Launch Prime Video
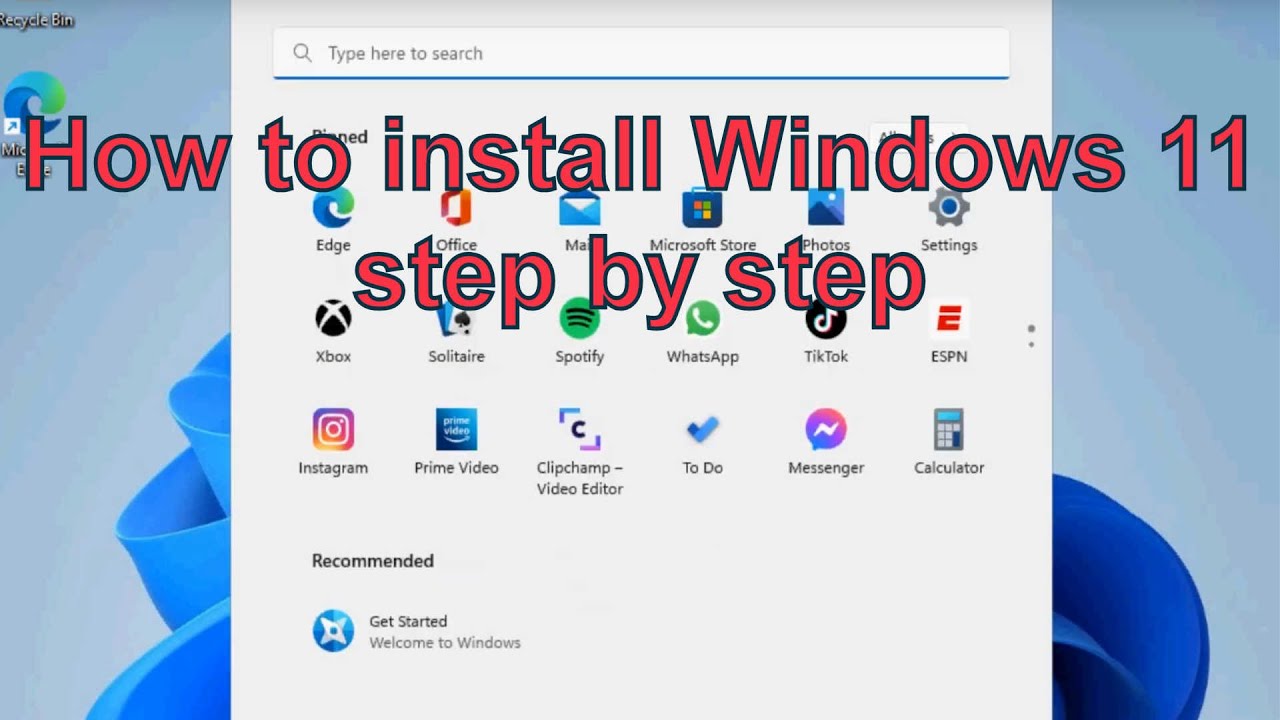The width and height of the screenshot is (1280, 720). tap(456, 442)
